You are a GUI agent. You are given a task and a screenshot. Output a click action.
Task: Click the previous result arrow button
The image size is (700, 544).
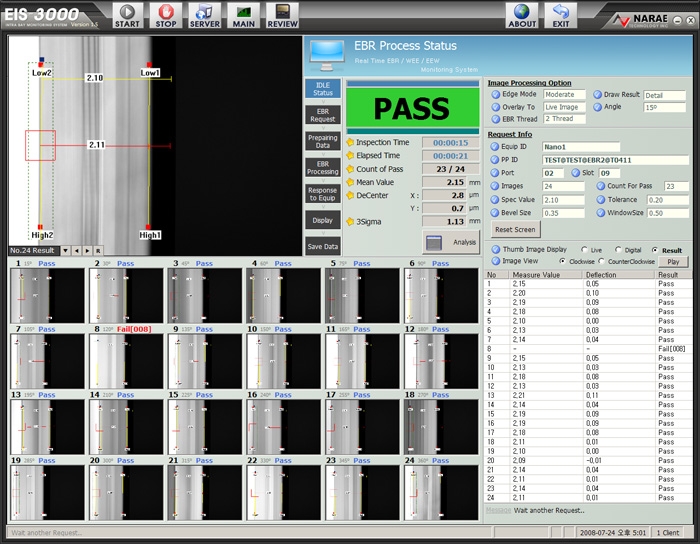point(77,251)
